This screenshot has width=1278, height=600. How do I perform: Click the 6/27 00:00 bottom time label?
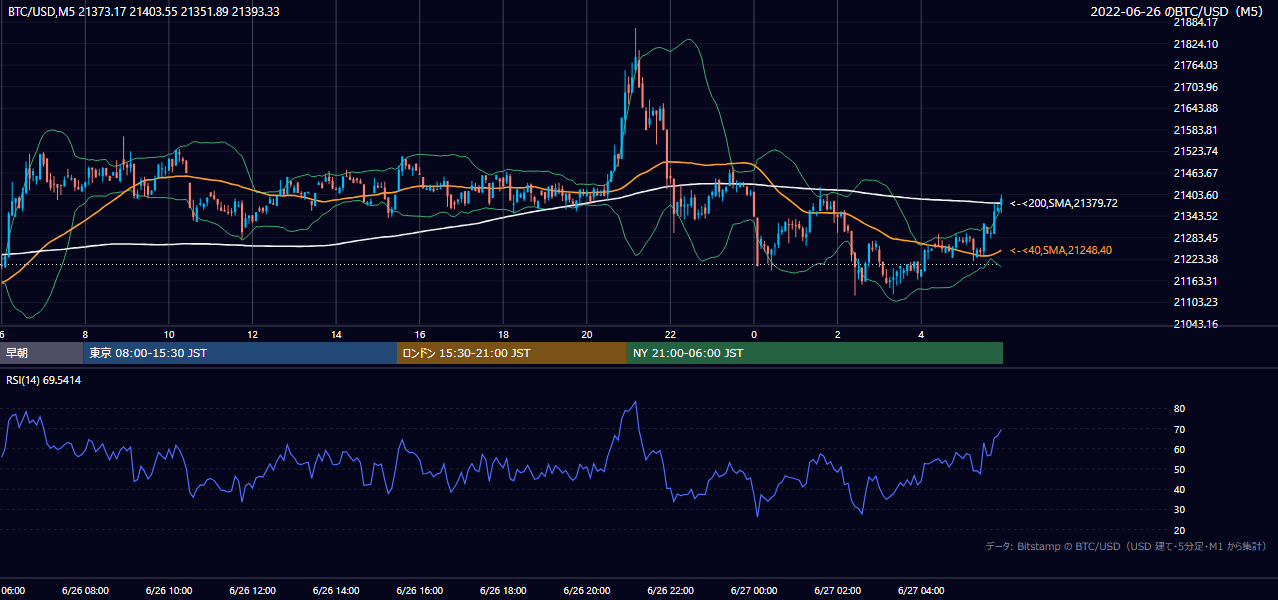(x=754, y=591)
